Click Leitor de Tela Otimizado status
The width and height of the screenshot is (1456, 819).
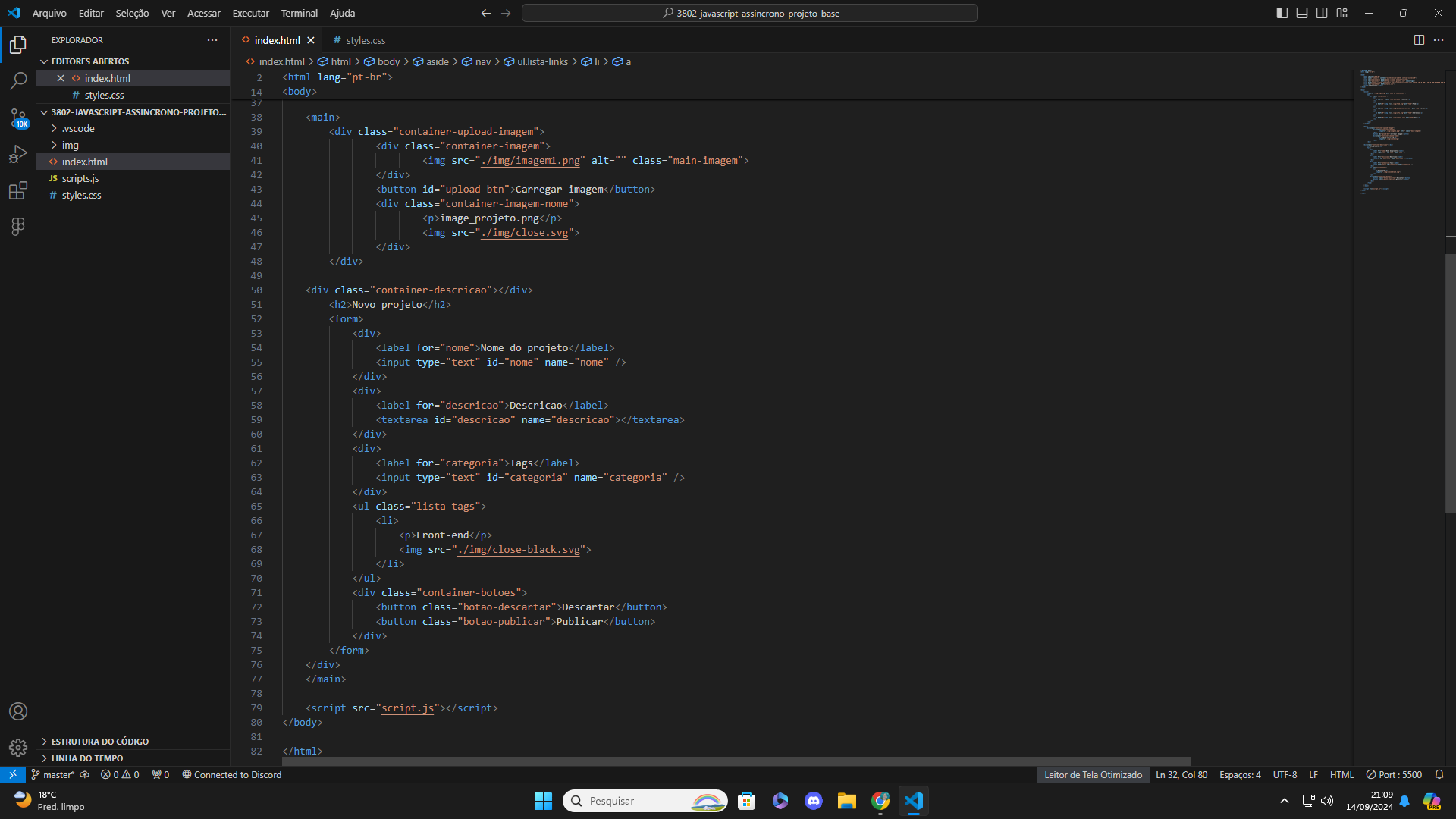point(1093,774)
